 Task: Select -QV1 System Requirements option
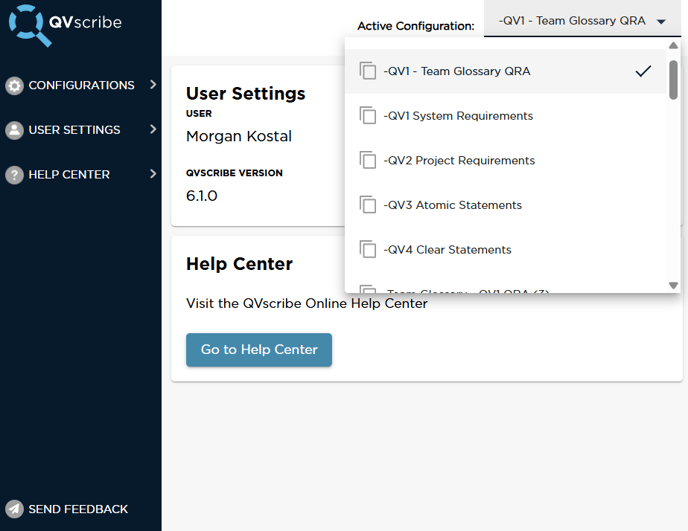(505, 116)
